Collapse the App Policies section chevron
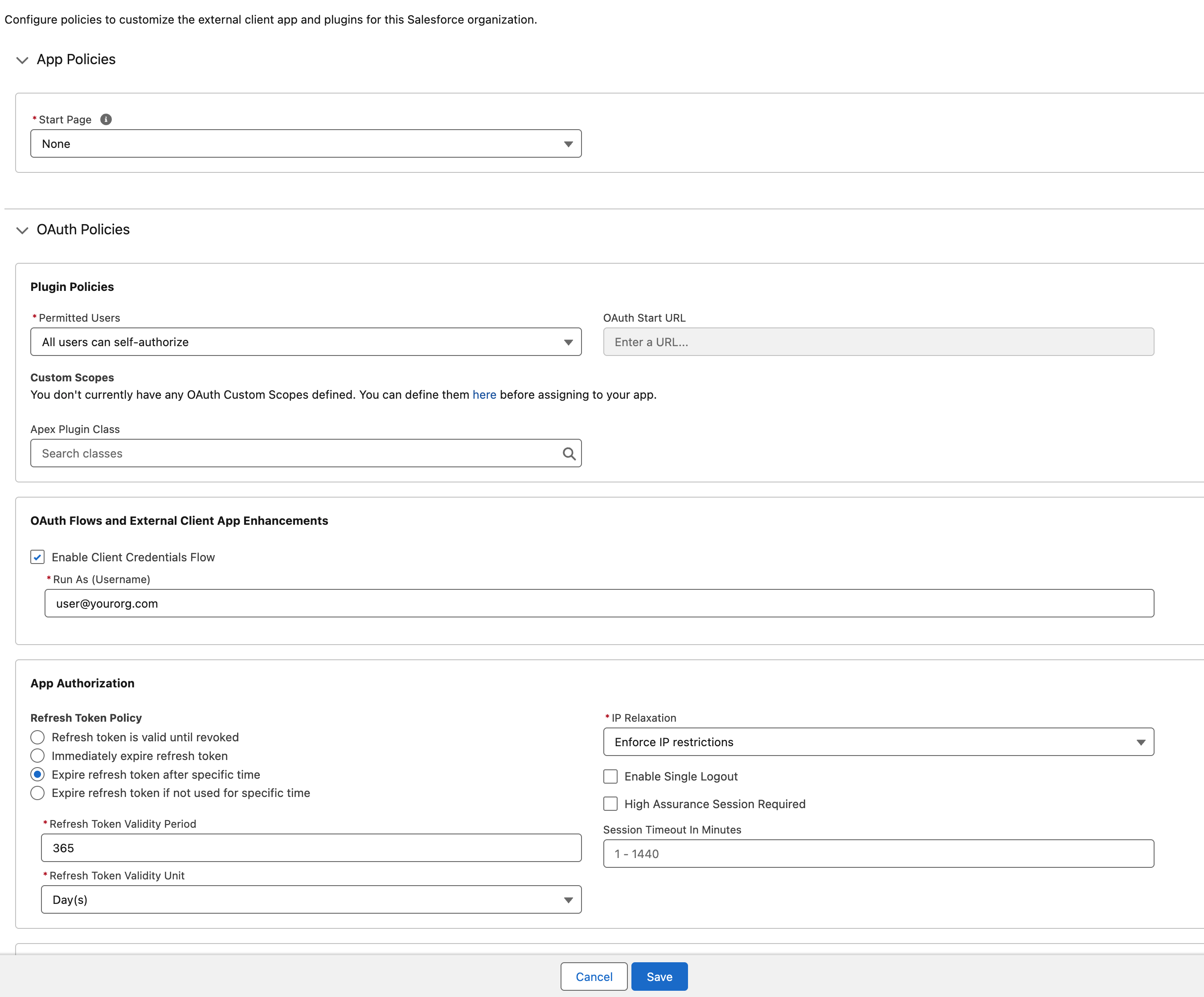The width and height of the screenshot is (1204, 997). [x=22, y=60]
